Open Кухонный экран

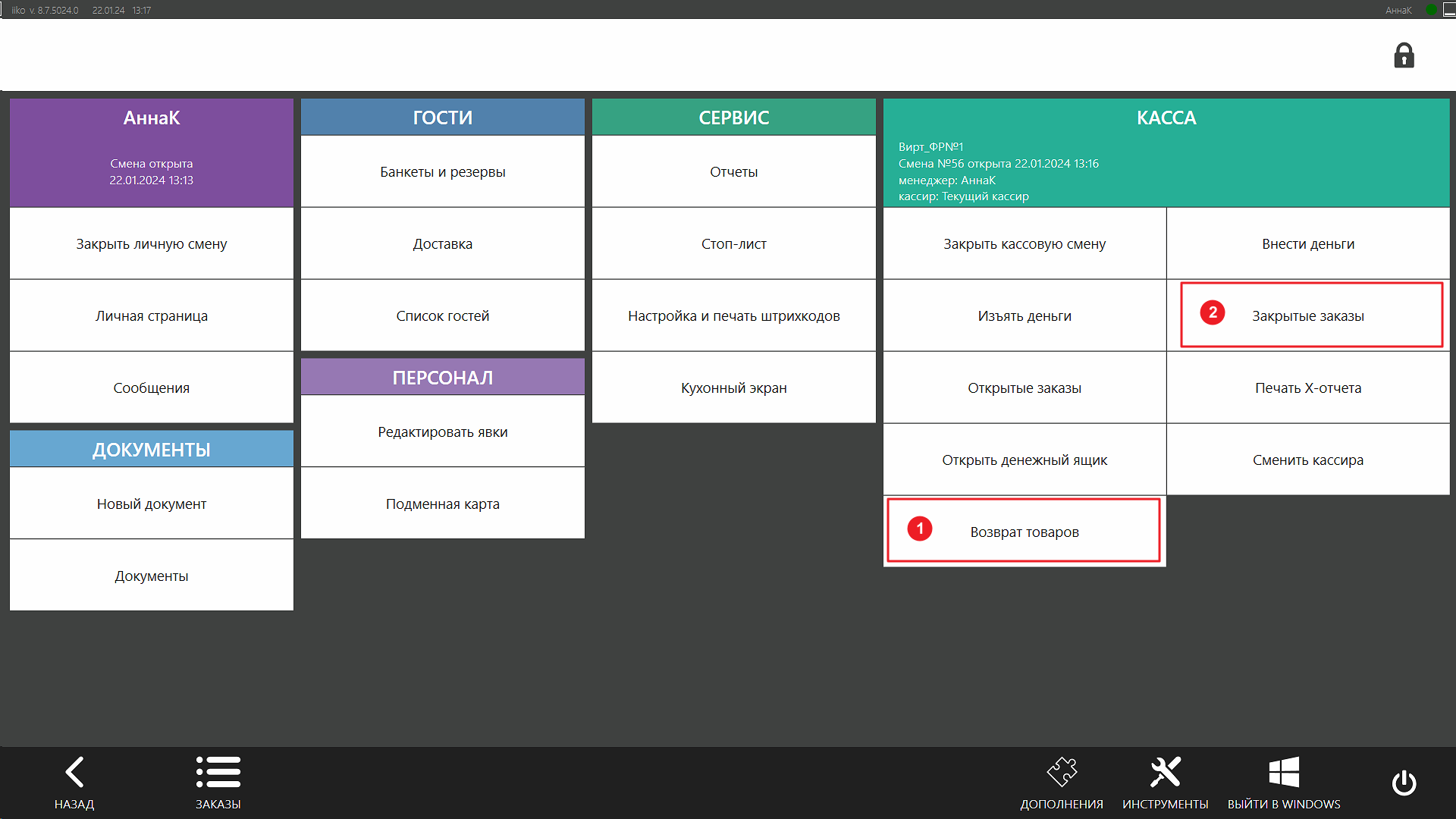click(x=734, y=388)
